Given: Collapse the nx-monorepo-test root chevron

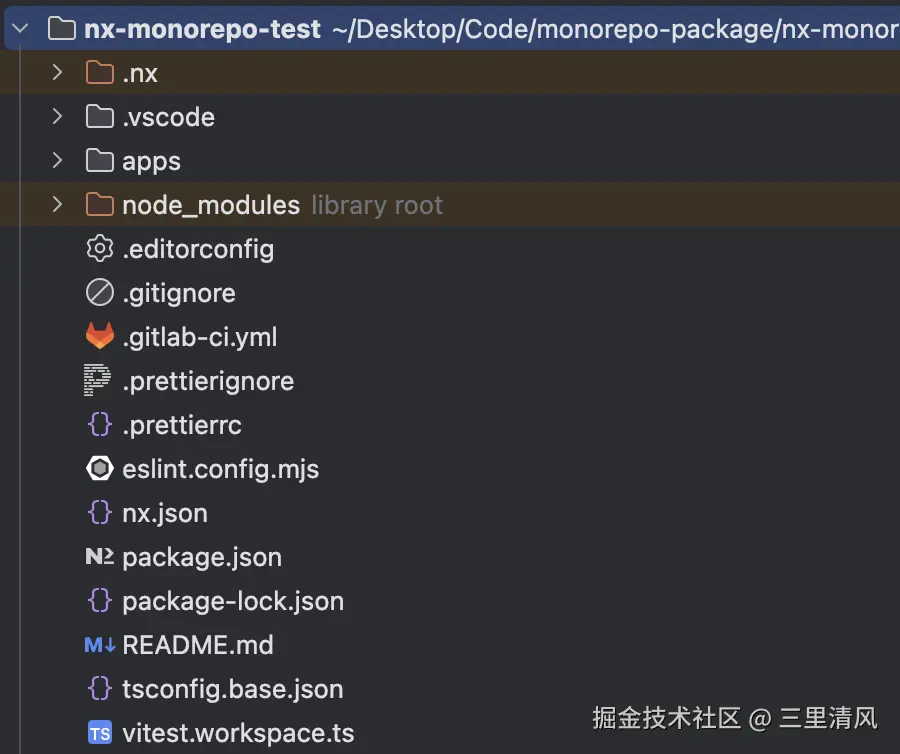Looking at the screenshot, I should click(x=20, y=28).
